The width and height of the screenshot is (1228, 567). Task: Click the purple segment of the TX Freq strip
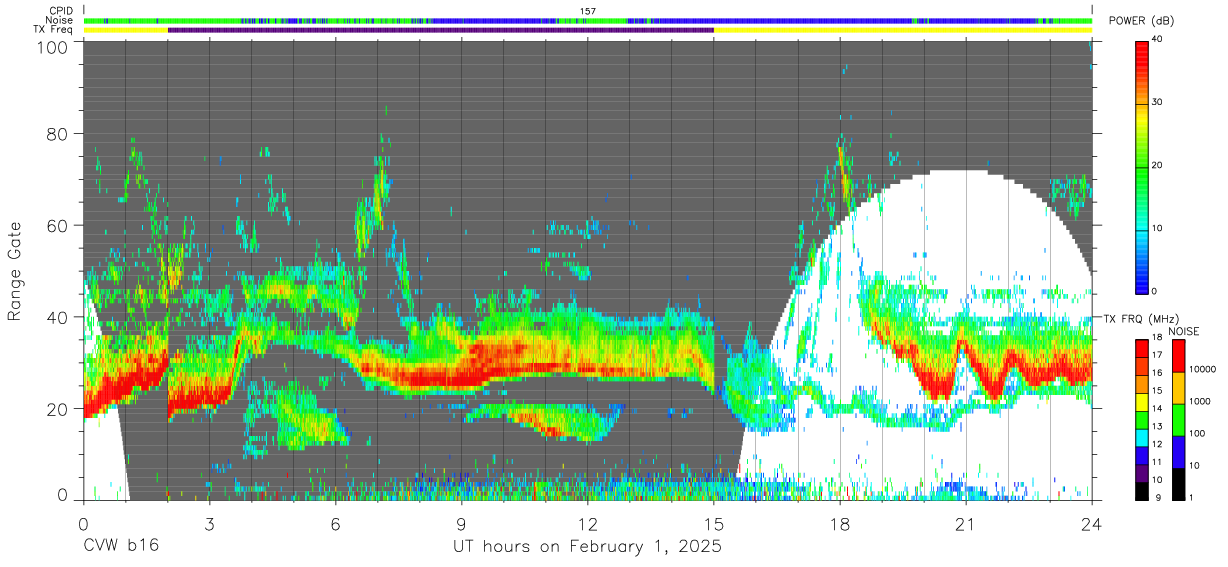coord(440,30)
